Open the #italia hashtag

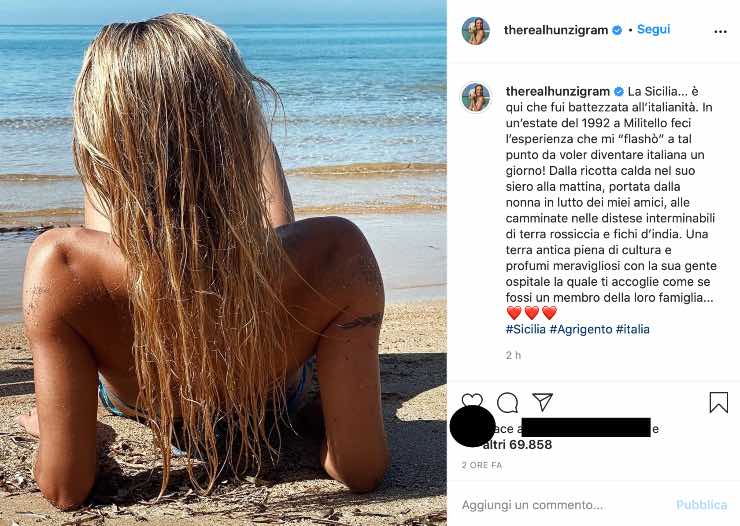point(632,329)
